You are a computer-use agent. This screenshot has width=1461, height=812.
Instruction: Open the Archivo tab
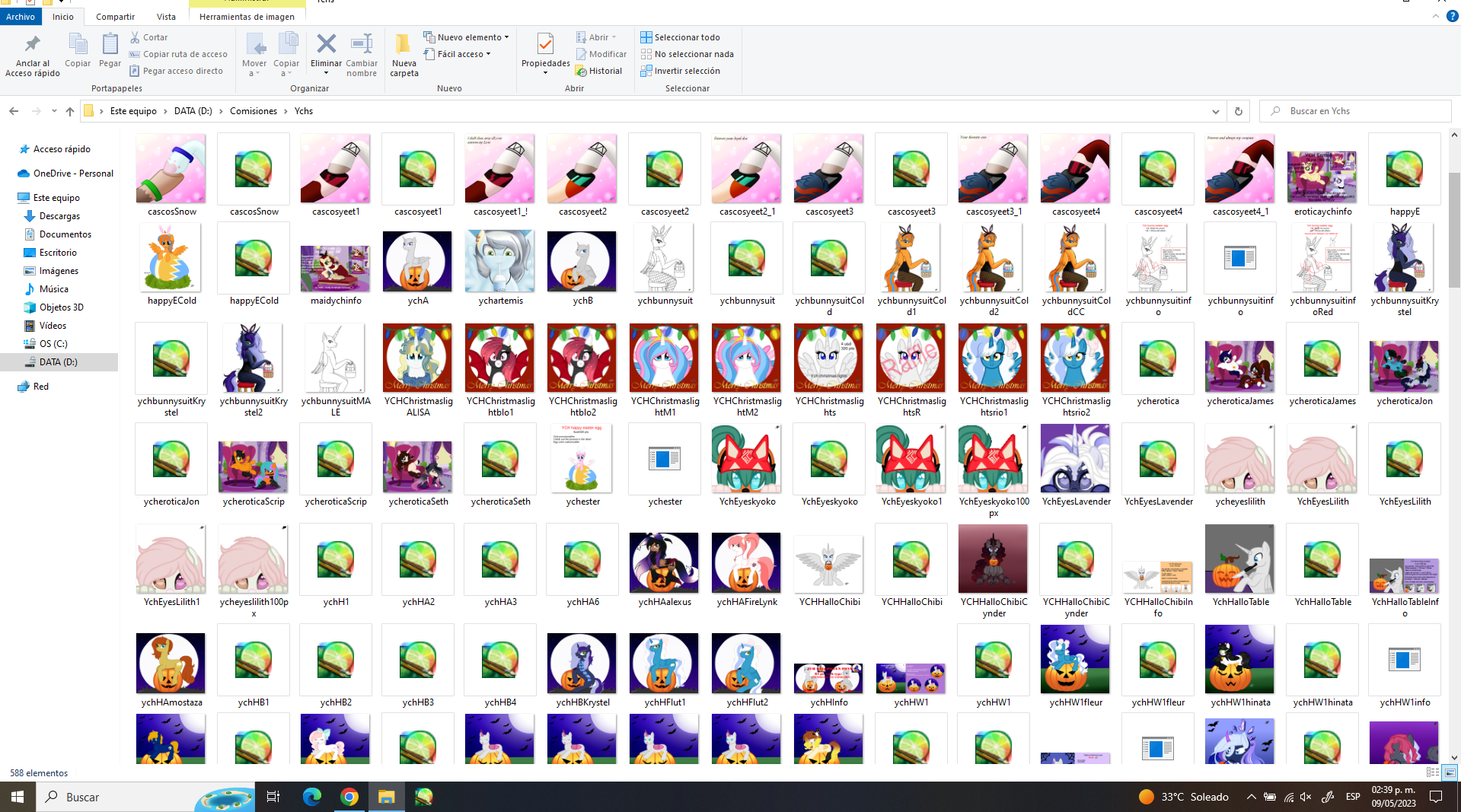click(x=21, y=17)
